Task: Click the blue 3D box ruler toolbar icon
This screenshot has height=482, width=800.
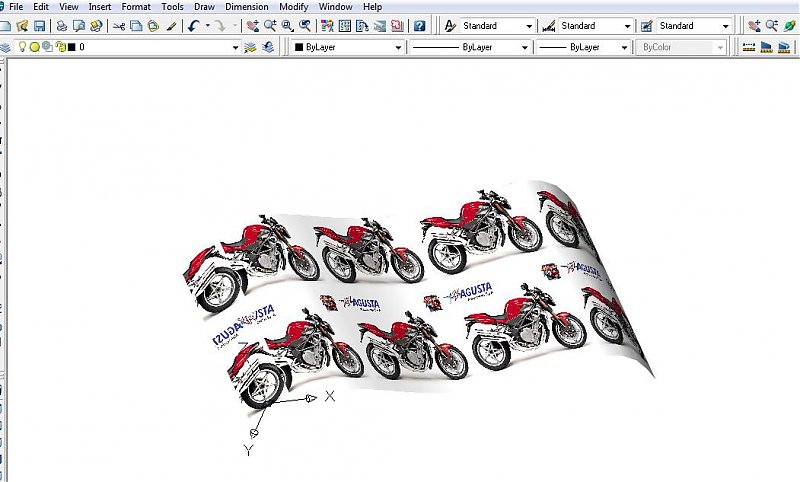Action: pos(784,47)
